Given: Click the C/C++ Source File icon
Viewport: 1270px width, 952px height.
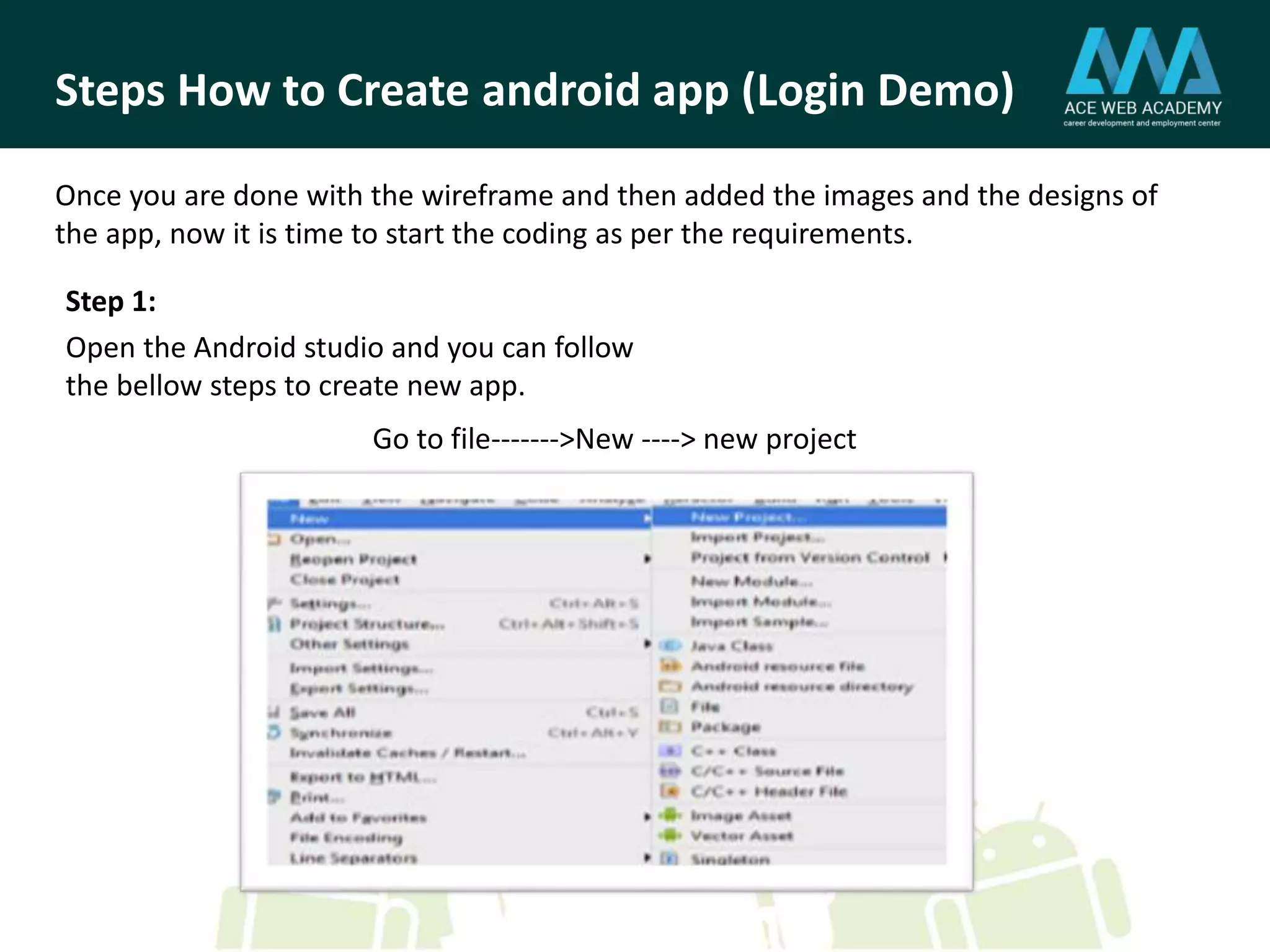Looking at the screenshot, I should coord(670,771).
